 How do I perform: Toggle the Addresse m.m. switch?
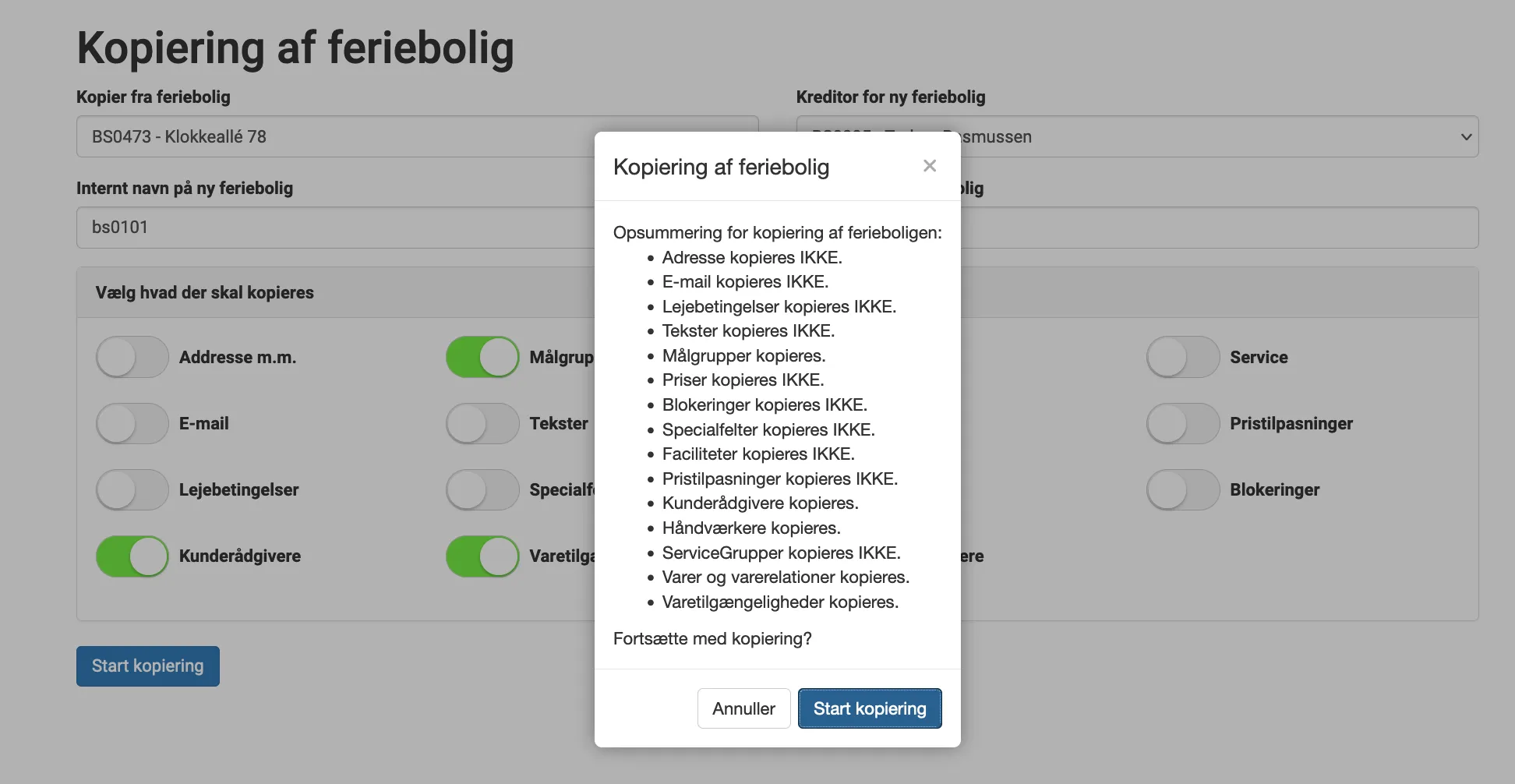[x=132, y=357]
